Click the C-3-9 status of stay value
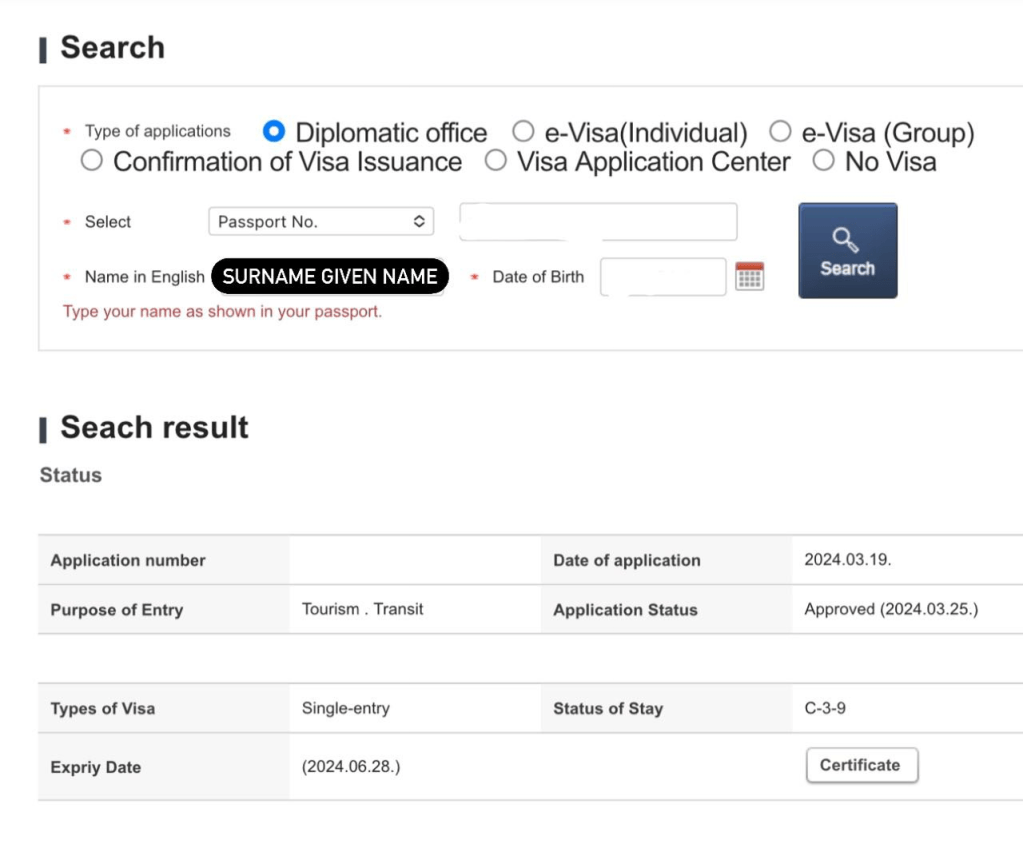Screen dimensions: 1023x848 click(x=825, y=709)
